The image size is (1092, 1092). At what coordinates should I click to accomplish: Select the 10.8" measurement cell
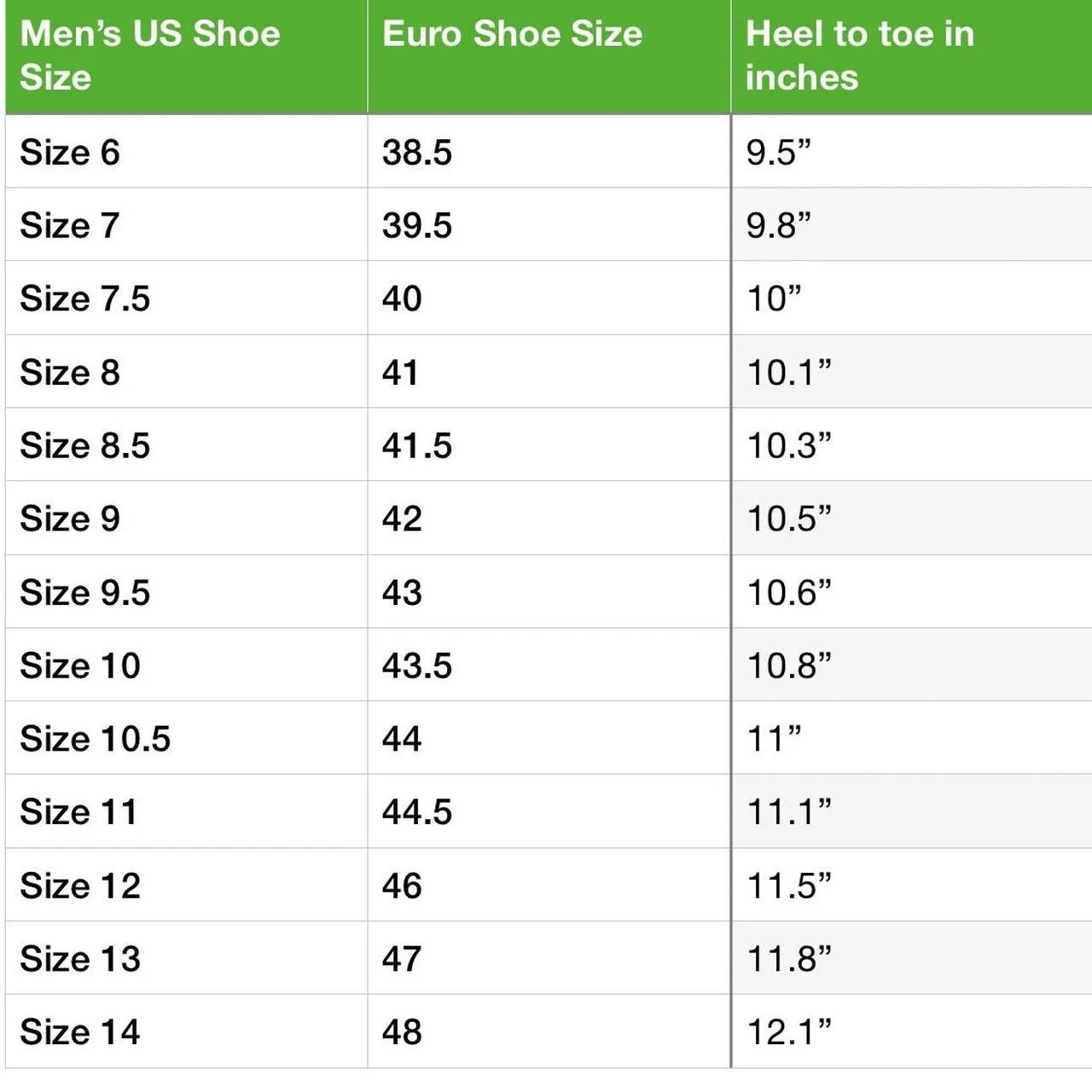click(x=911, y=665)
